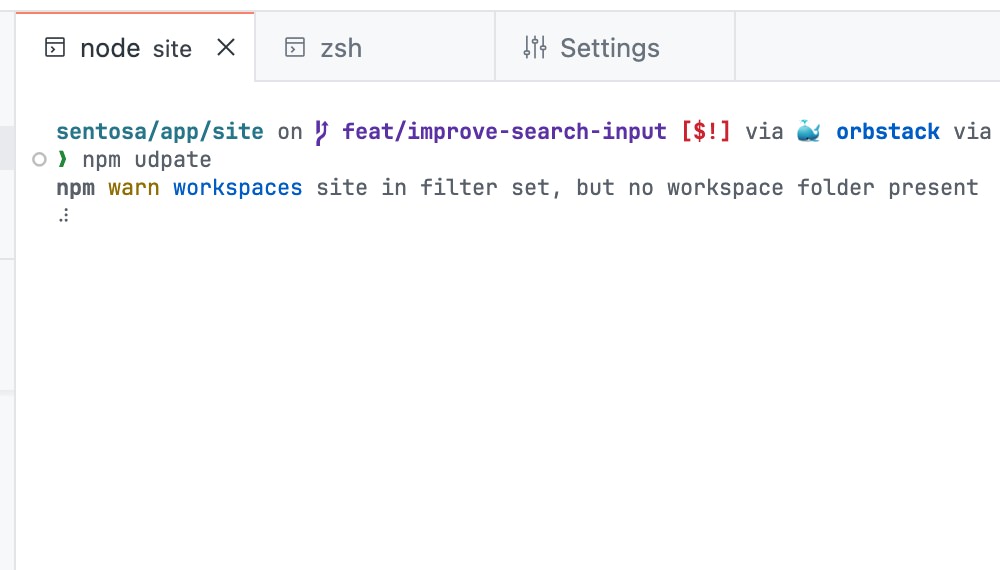This screenshot has width=1000, height=570.
Task: Click the terminal icon on the node tab
Action: [56, 48]
